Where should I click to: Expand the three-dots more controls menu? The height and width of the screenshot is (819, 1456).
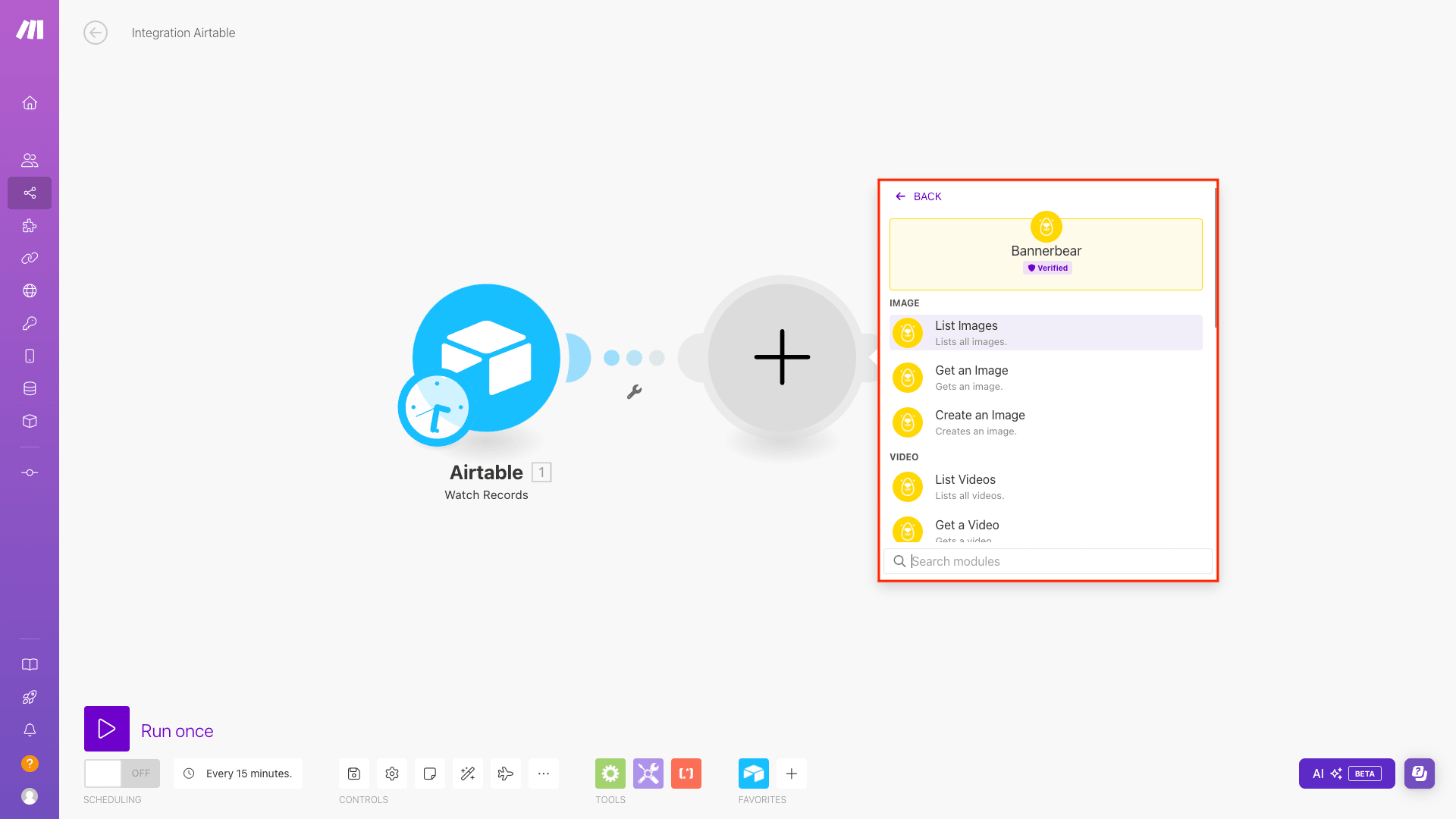[544, 773]
